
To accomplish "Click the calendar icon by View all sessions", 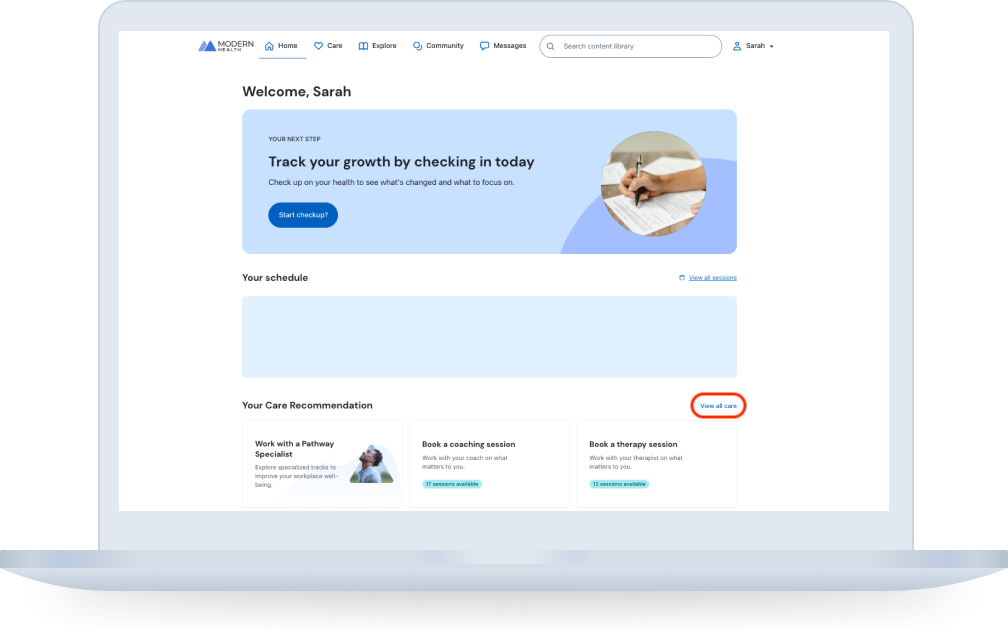I will (682, 278).
